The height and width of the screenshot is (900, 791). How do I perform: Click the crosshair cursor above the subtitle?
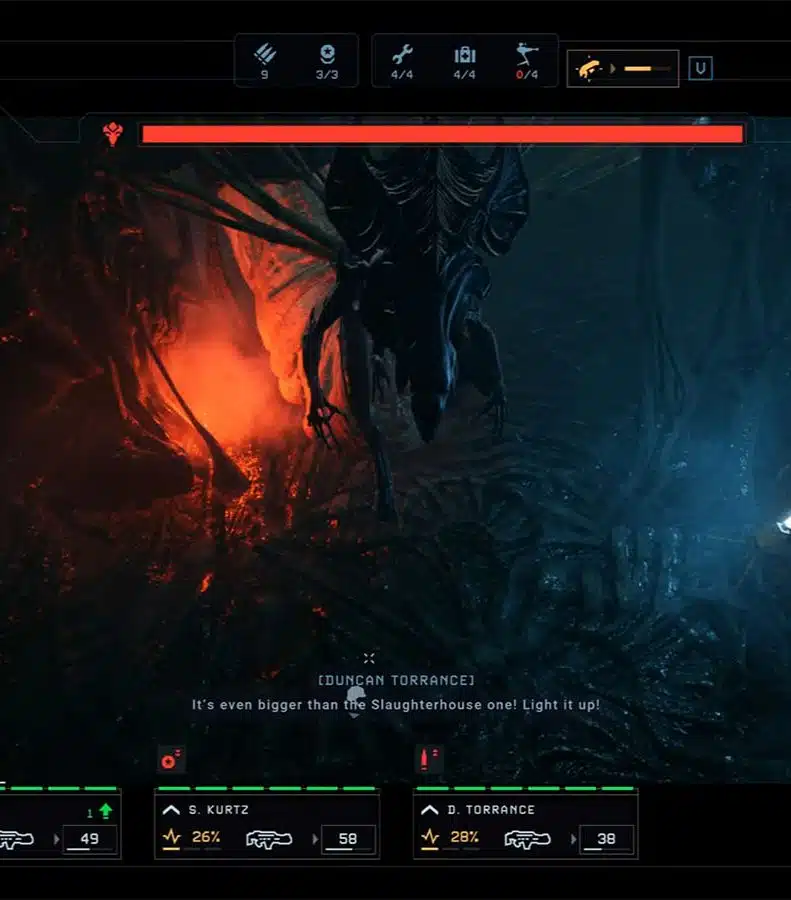(369, 658)
